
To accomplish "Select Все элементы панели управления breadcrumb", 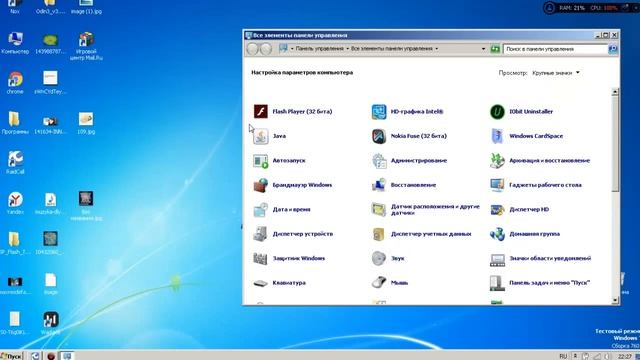I will click(392, 49).
